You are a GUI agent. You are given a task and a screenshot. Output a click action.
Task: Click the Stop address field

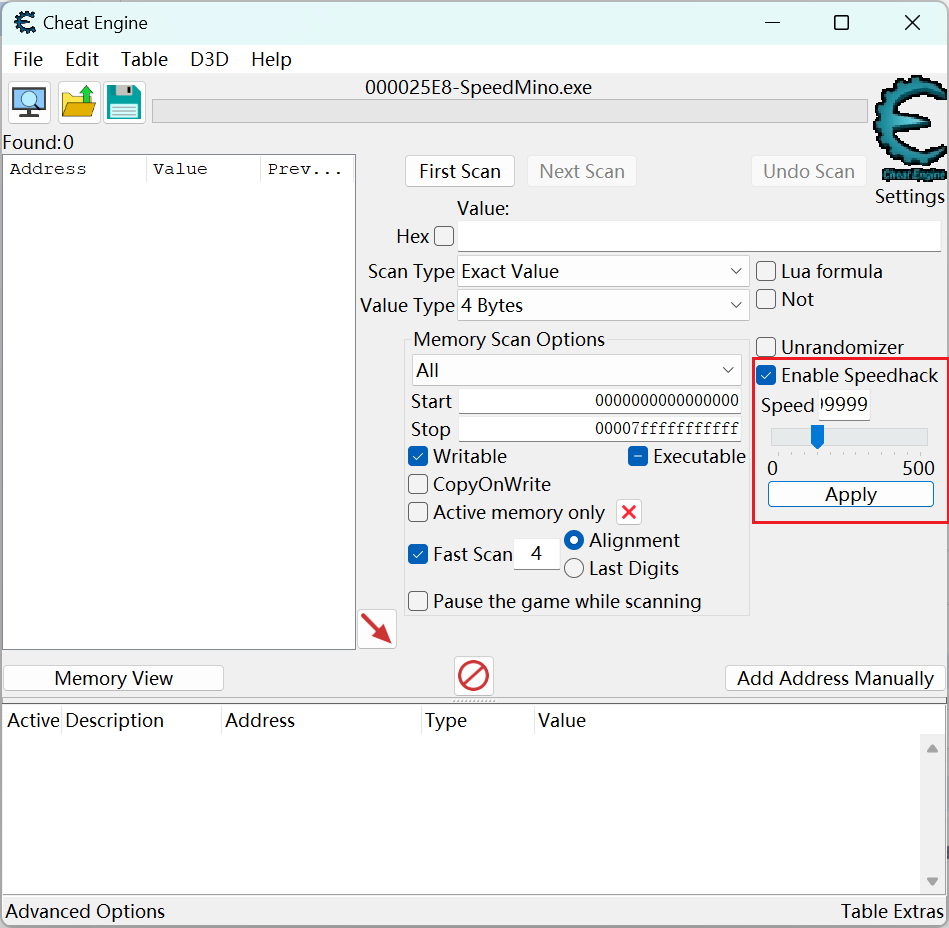tap(600, 429)
